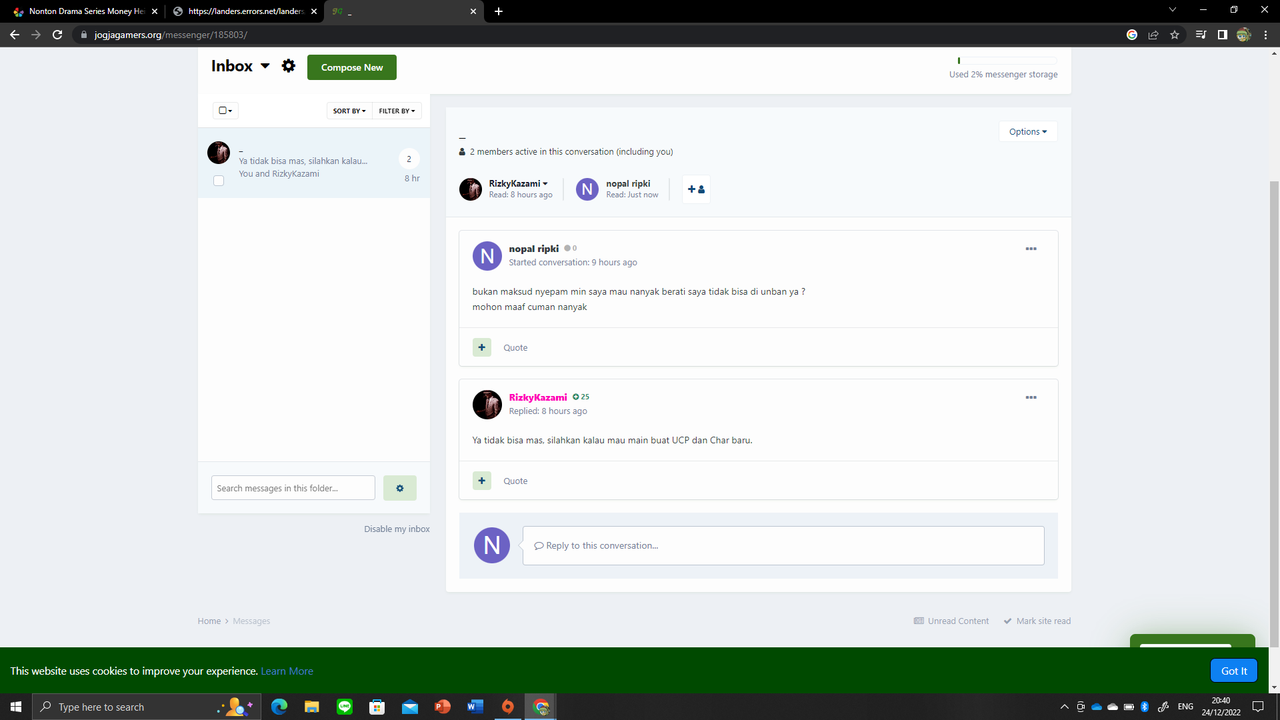Open Microsoft Store from taskbar
1280x720 pixels.
click(377, 707)
